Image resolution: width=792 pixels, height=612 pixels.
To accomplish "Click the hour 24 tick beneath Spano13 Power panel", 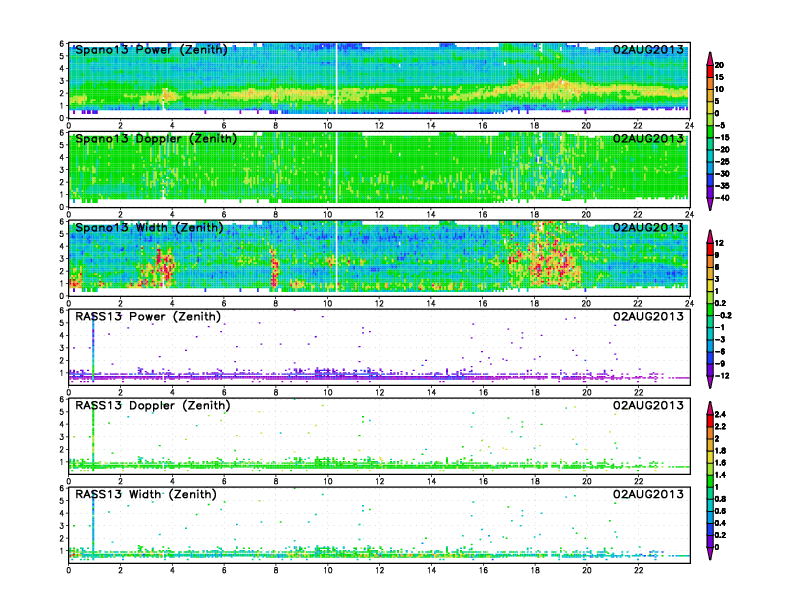I will point(689,125).
